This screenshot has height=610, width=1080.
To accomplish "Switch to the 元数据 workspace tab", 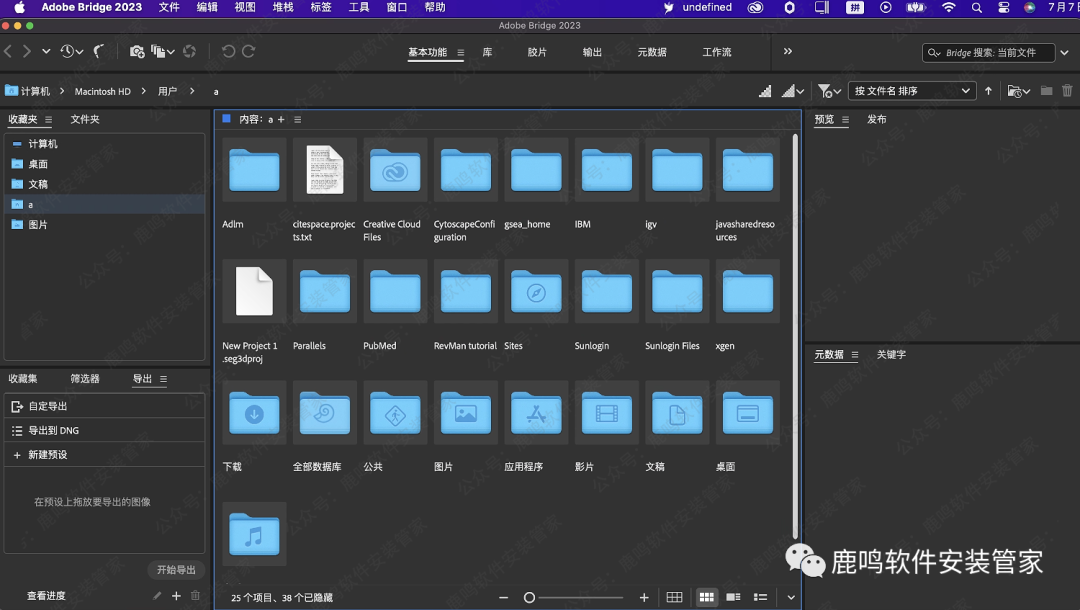I will point(652,52).
